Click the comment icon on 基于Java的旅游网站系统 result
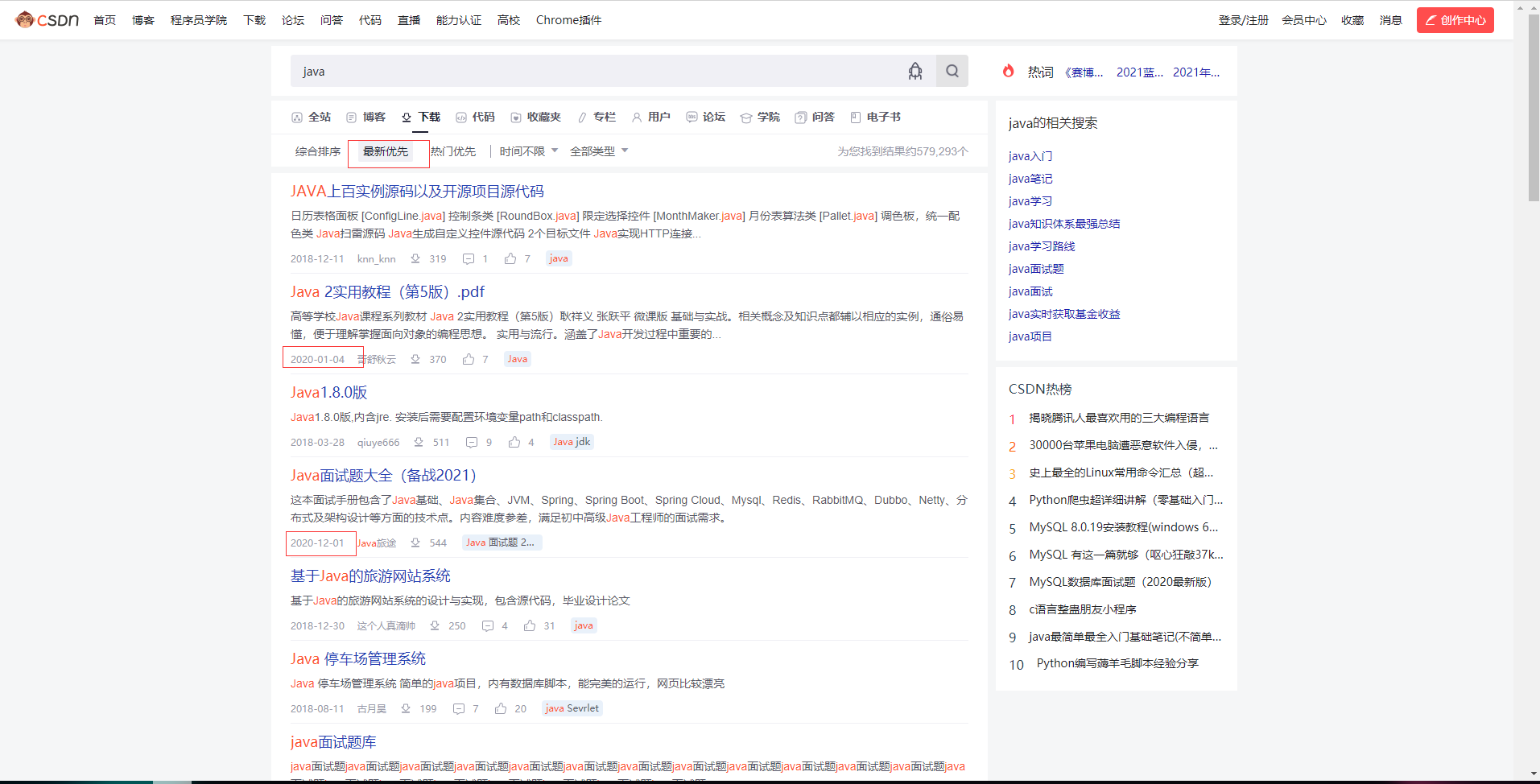Screen dimensions: 1540x784 488,625
